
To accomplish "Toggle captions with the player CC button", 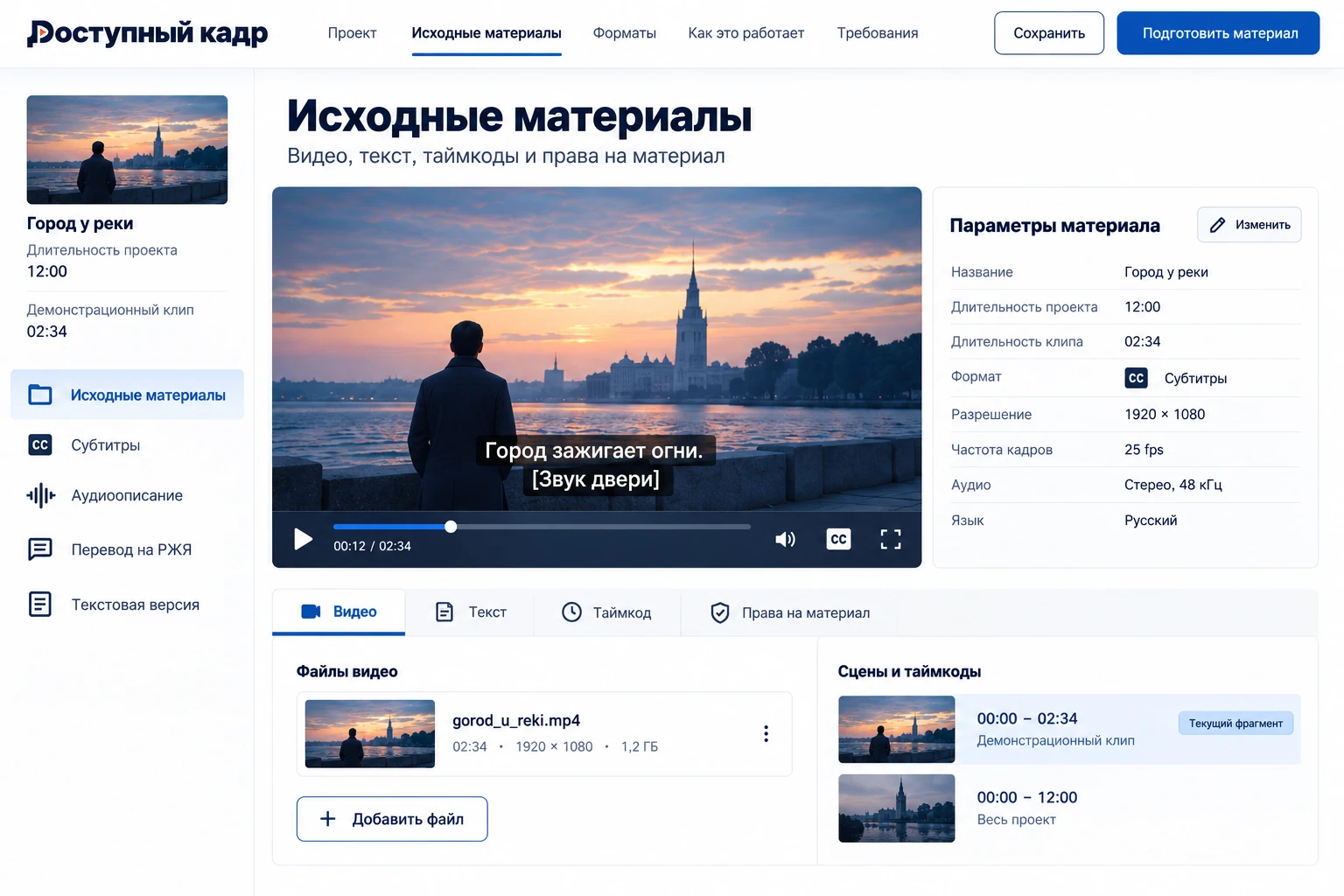I will pyautogui.click(x=838, y=539).
